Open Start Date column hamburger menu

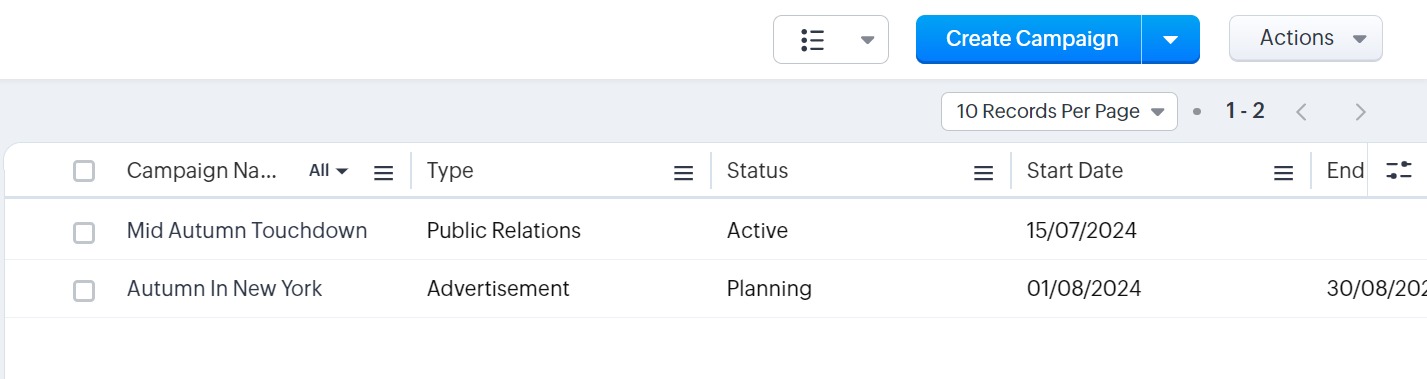pos(1283,173)
